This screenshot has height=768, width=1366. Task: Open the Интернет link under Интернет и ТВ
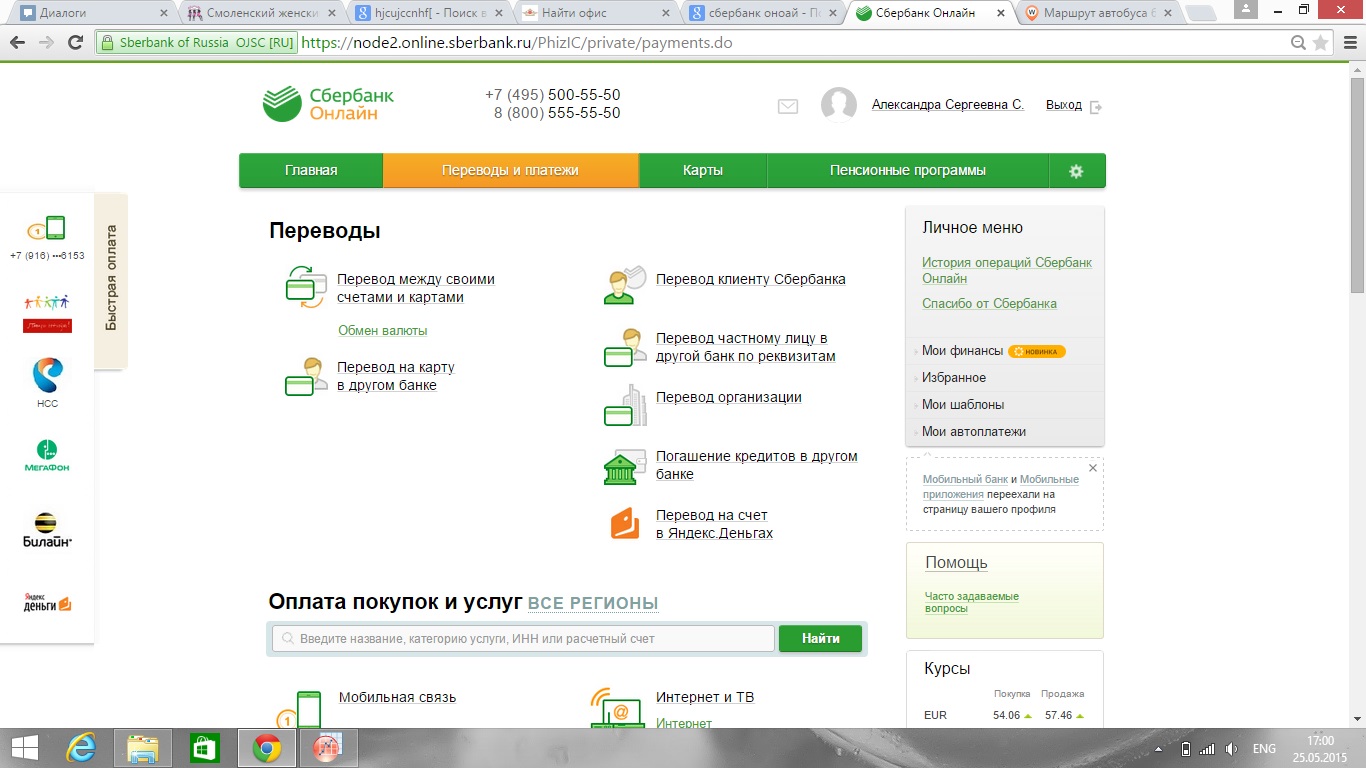[684, 723]
